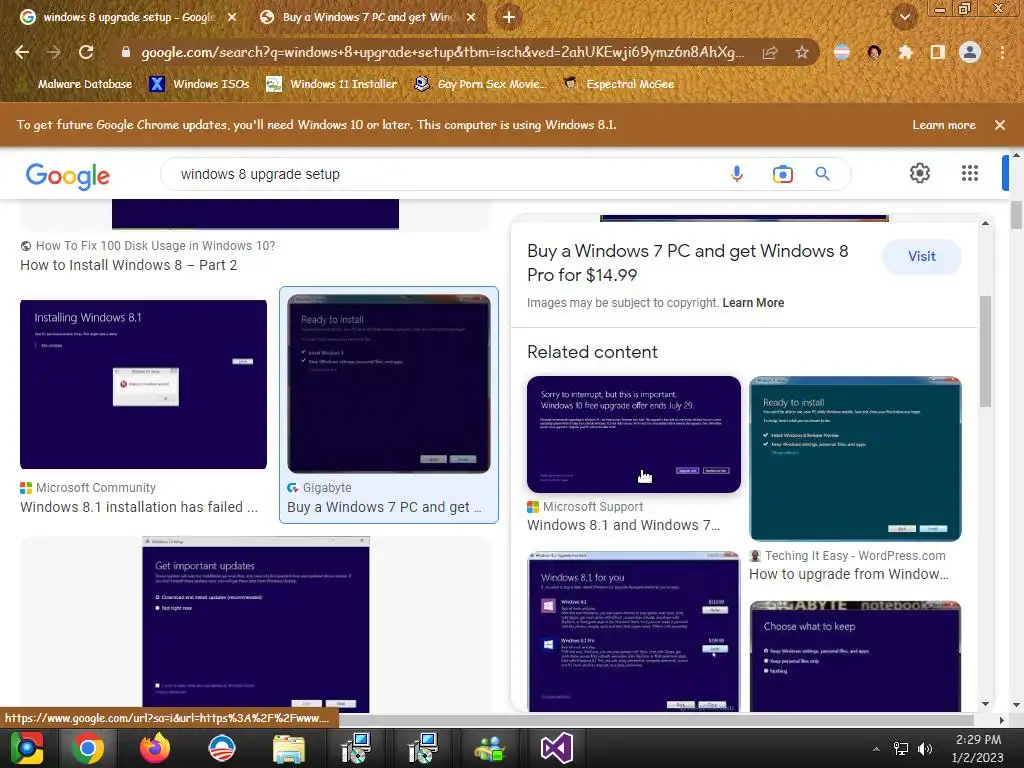
Task: Open Firefox from the taskbar
Action: (x=154, y=748)
